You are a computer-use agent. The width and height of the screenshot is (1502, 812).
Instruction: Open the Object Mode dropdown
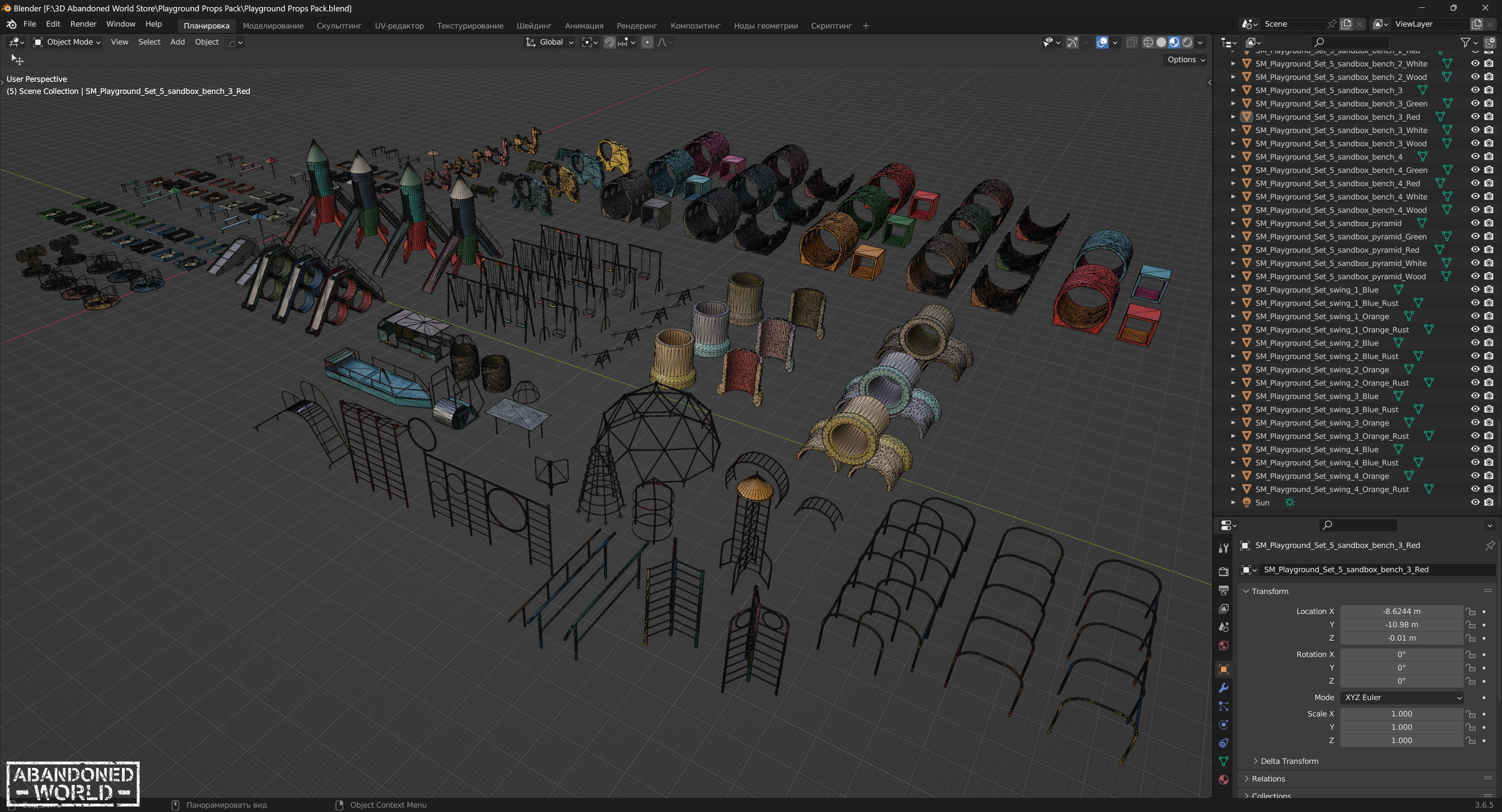pyautogui.click(x=66, y=42)
